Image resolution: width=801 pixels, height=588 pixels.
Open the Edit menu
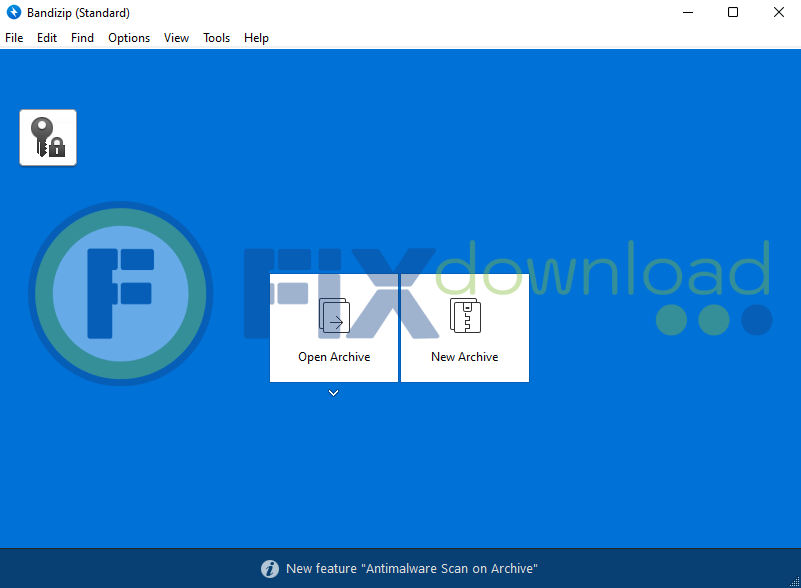coord(47,38)
